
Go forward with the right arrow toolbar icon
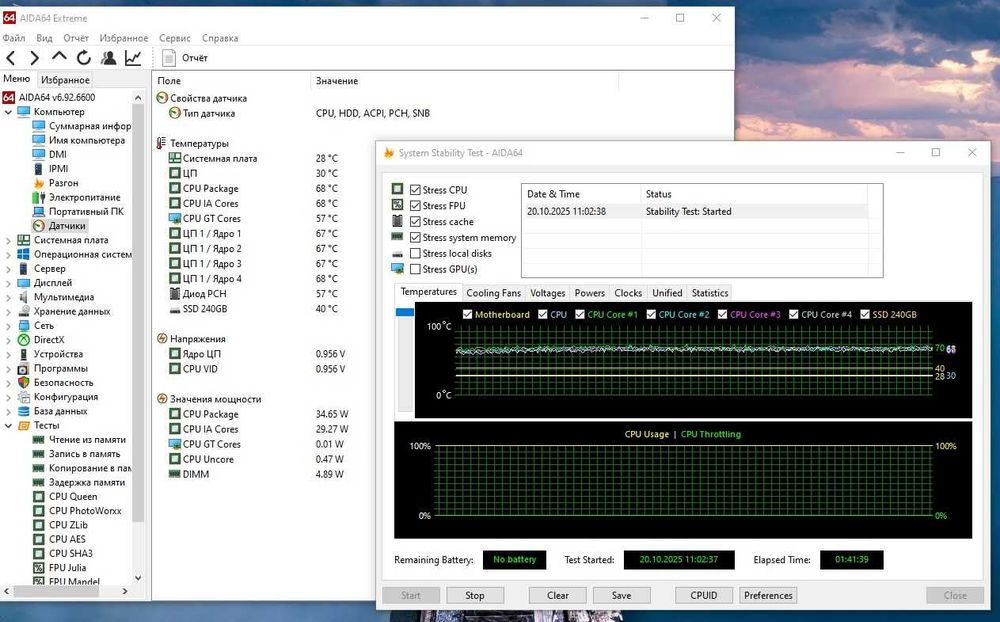tap(34, 58)
